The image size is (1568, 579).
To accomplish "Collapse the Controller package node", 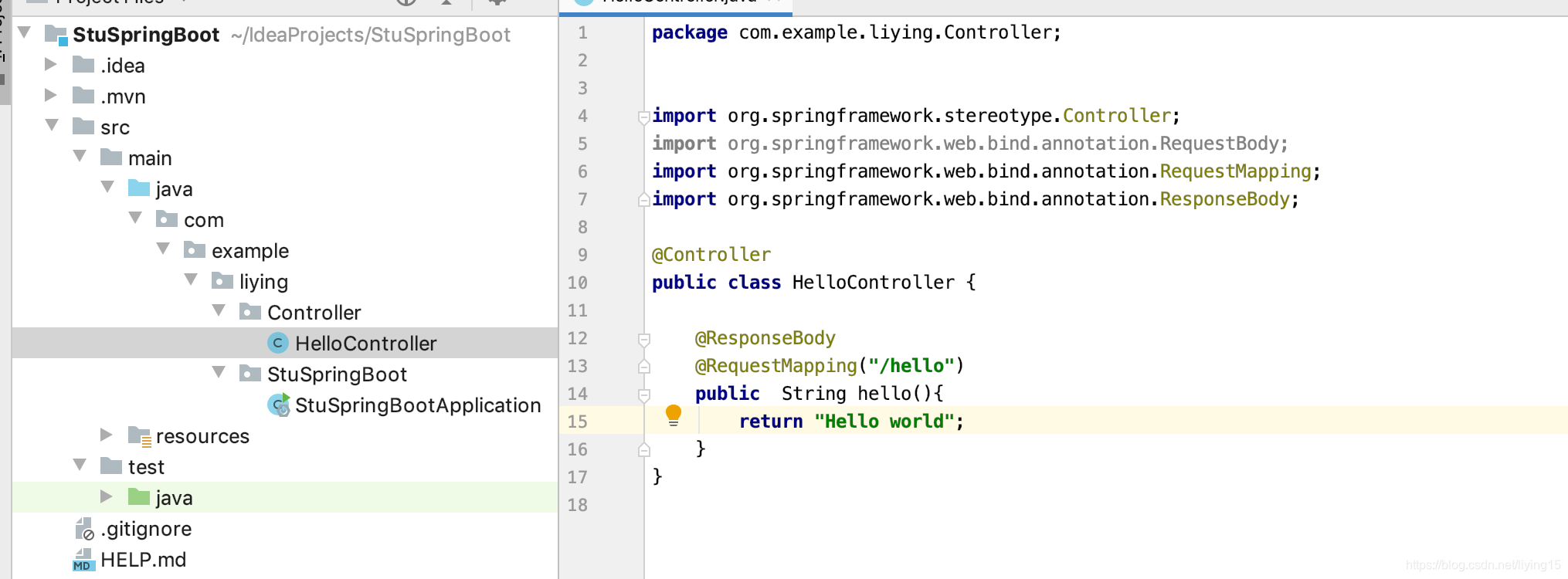I will pyautogui.click(x=219, y=310).
